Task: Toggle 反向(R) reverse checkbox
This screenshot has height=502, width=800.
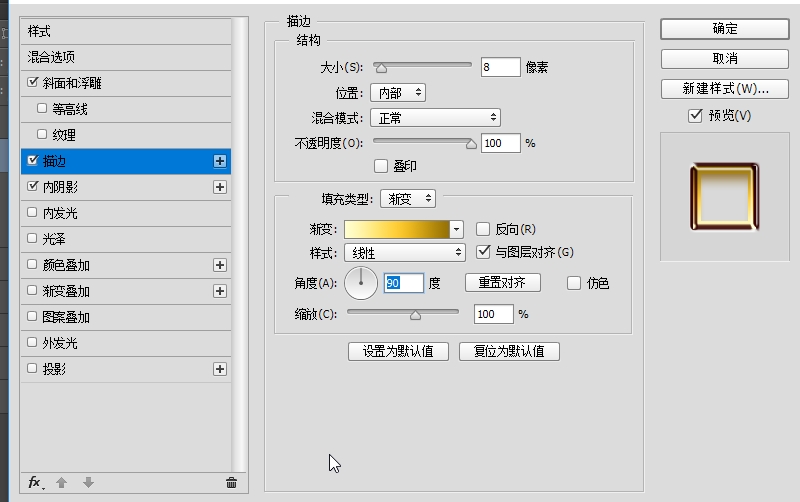Action: (x=483, y=229)
